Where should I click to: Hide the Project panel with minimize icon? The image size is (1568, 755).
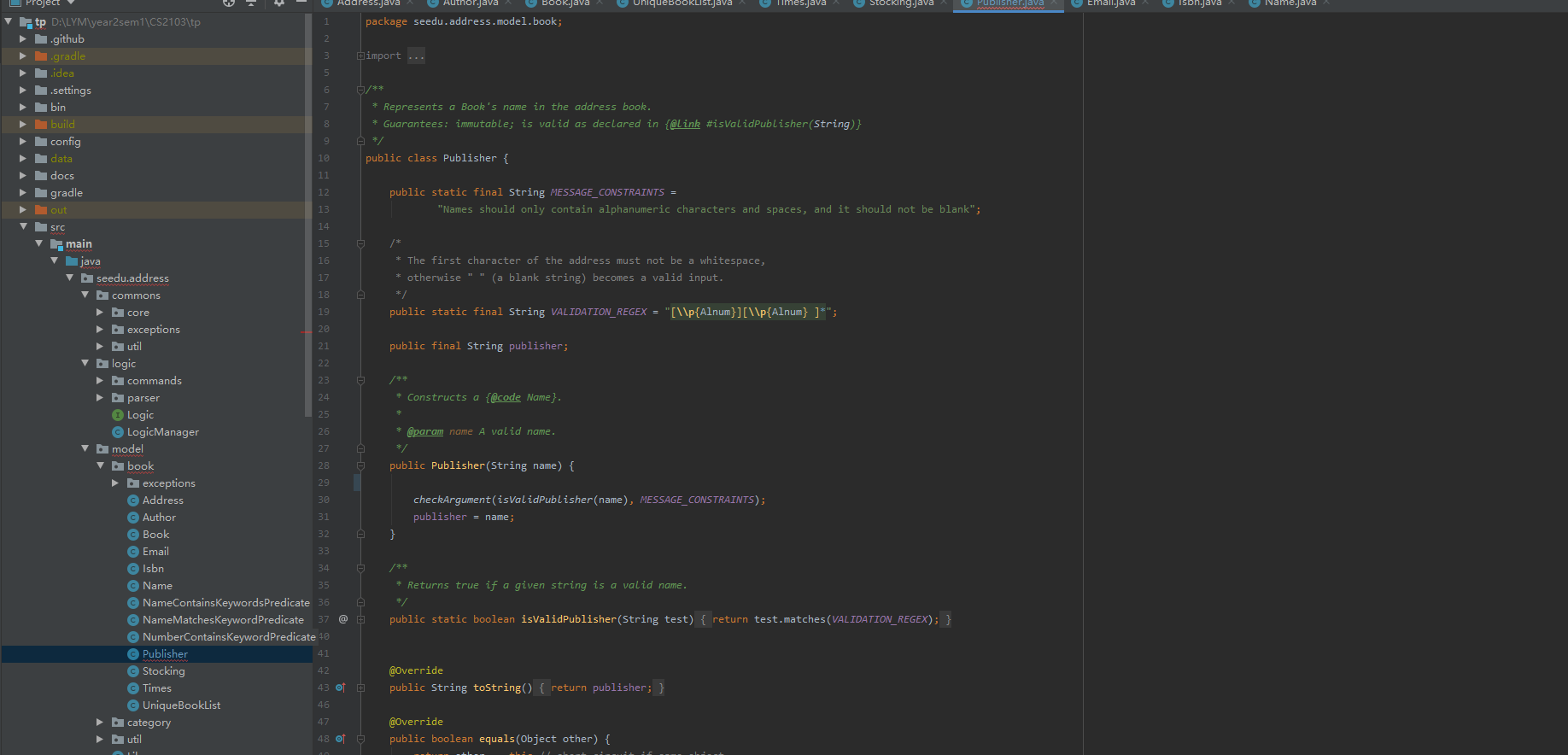pos(301,3)
